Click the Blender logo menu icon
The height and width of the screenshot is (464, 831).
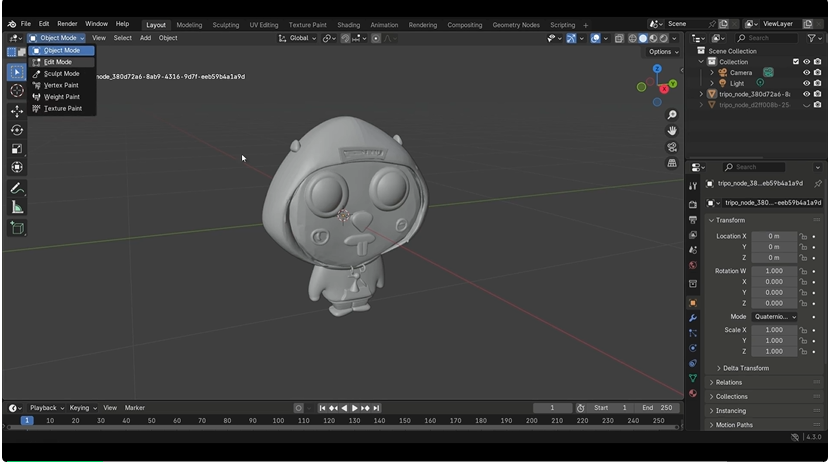12,24
